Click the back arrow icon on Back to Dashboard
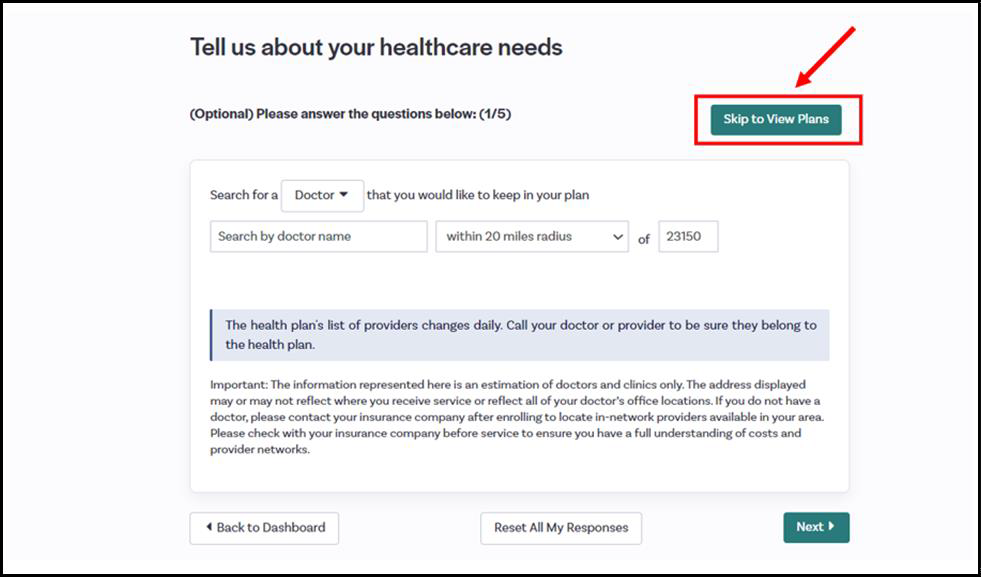Screen dimensions: 981x577 (208, 528)
